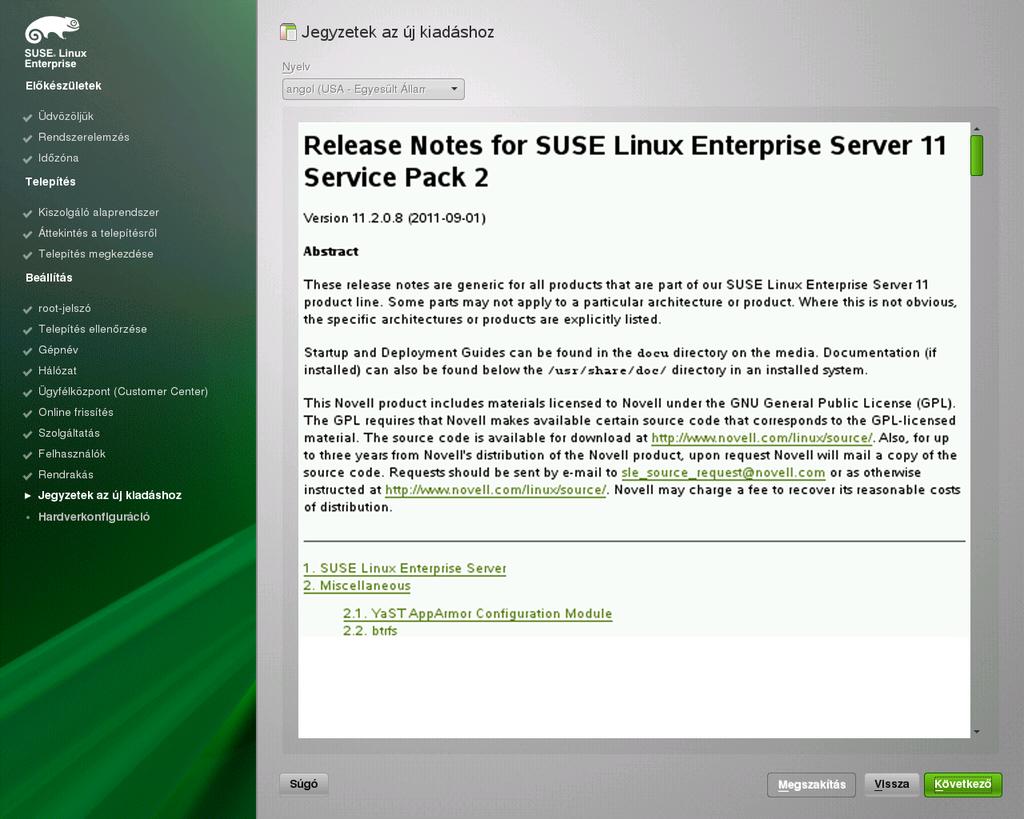Click checkmark beside Hálózat step
The width and height of the screenshot is (1024, 819).
click(x=27, y=372)
